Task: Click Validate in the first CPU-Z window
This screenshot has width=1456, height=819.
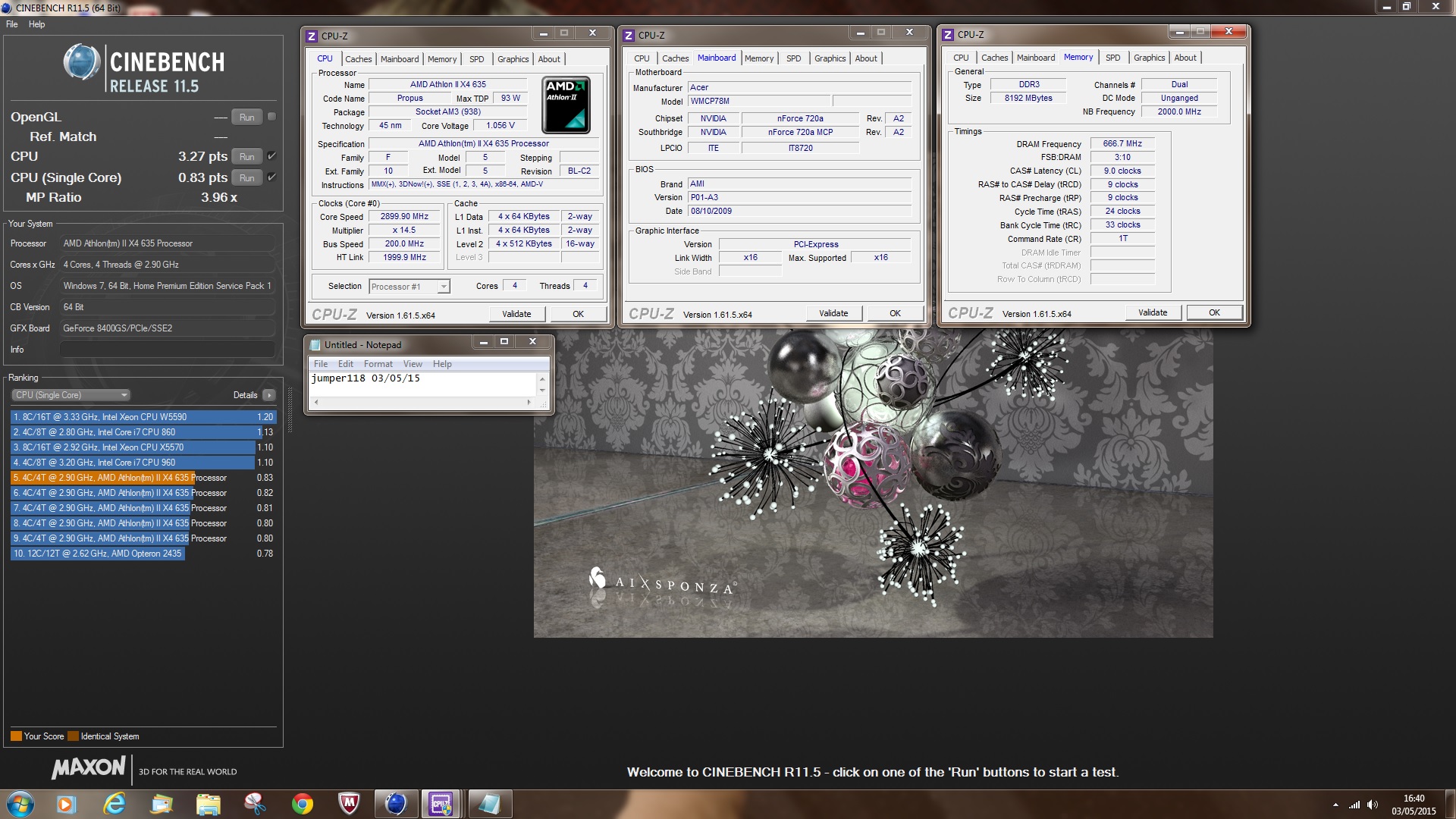Action: click(x=516, y=314)
